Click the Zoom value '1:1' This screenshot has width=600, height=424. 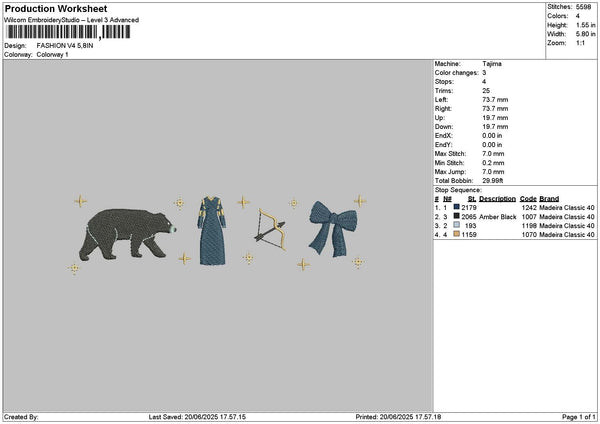(580, 43)
